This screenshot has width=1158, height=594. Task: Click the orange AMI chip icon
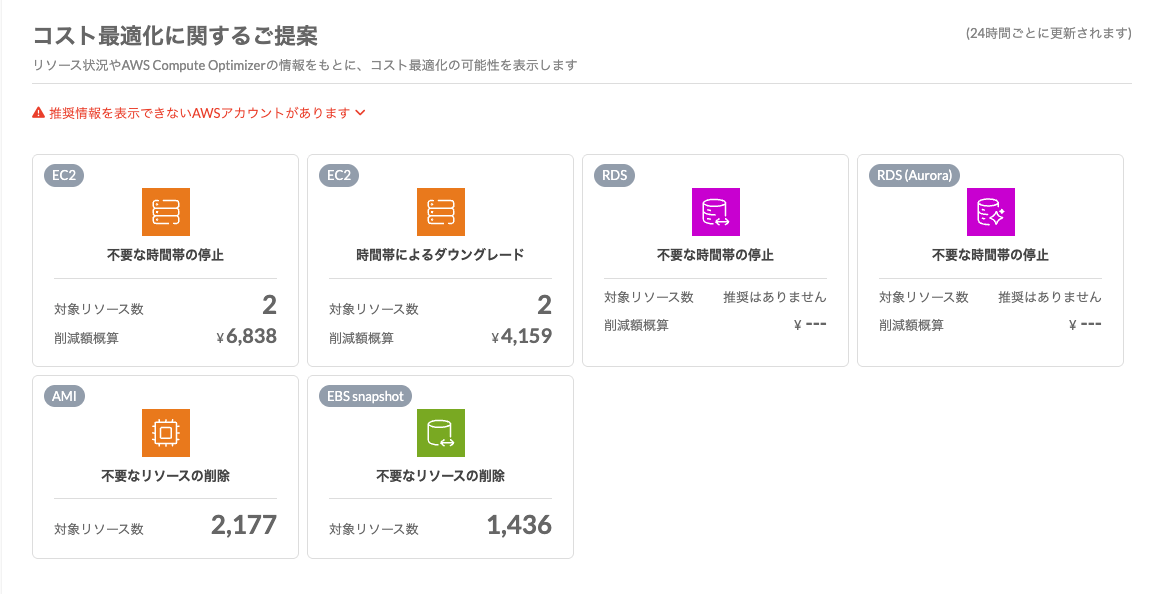coord(165,433)
